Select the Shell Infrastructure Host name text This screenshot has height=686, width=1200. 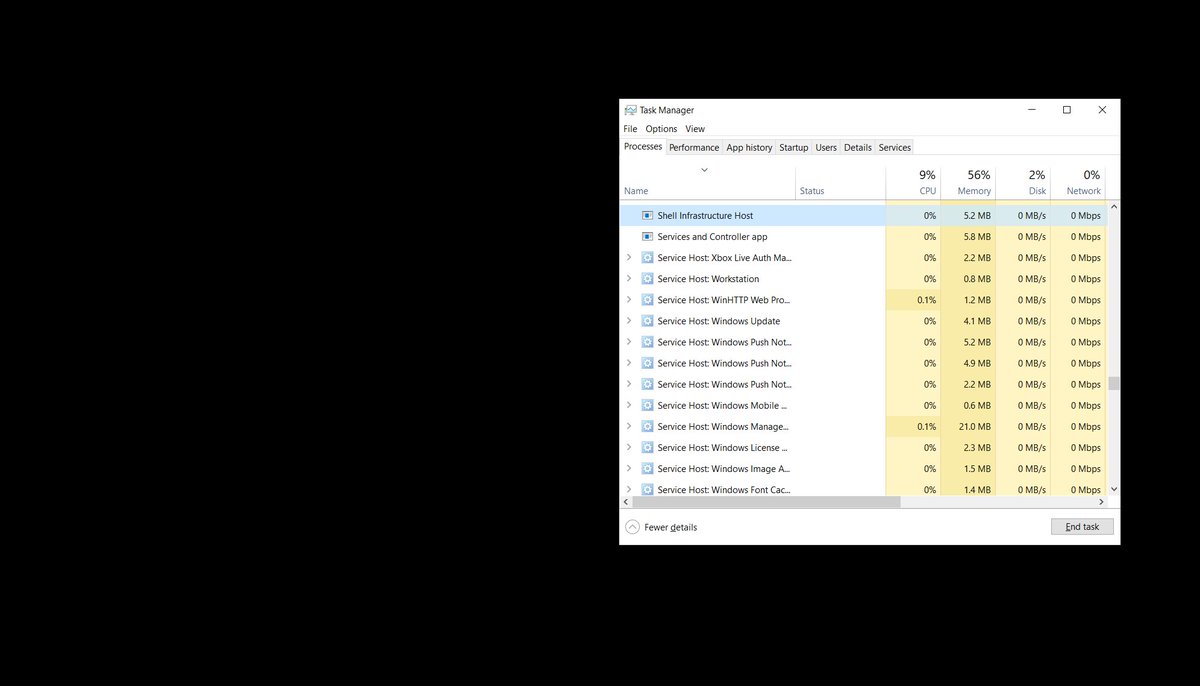point(705,216)
